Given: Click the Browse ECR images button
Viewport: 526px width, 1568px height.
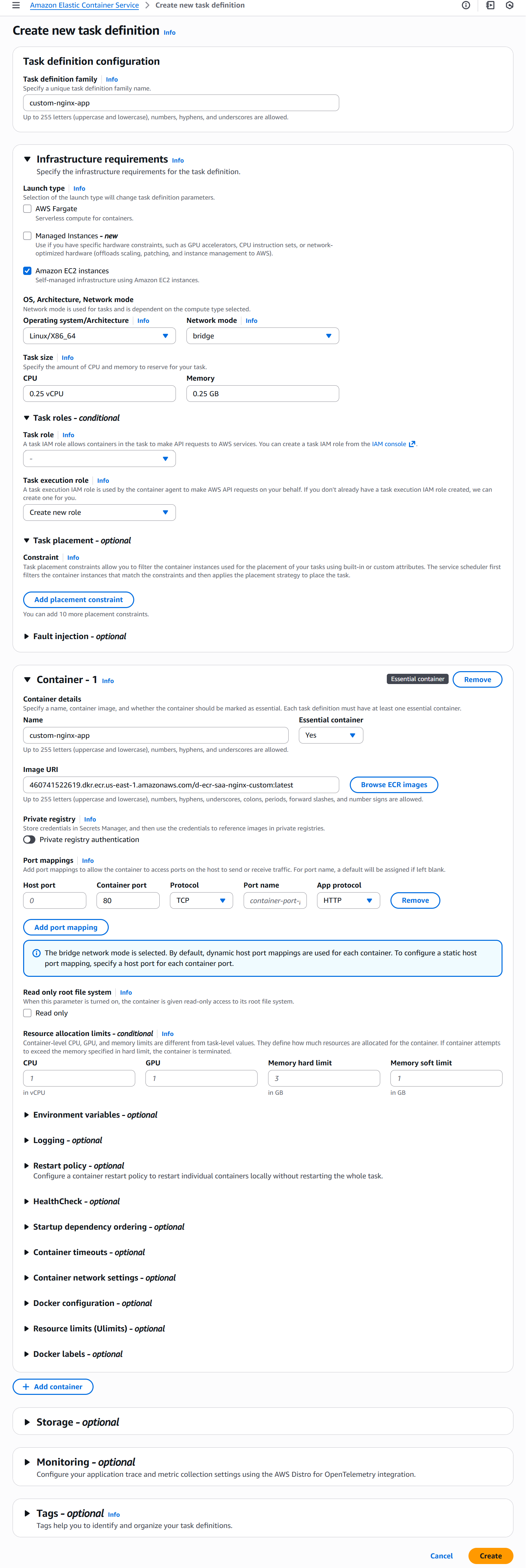Looking at the screenshot, I should [x=394, y=784].
